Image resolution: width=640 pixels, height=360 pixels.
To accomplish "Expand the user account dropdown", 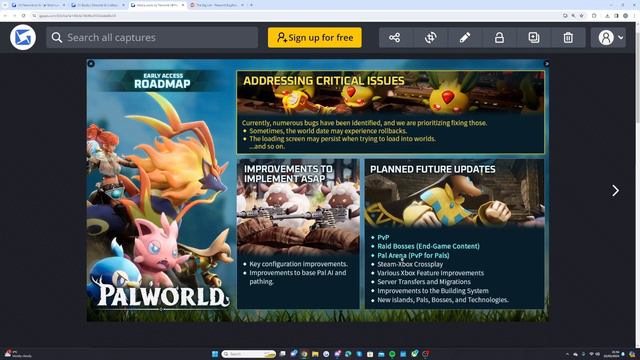I will [608, 38].
